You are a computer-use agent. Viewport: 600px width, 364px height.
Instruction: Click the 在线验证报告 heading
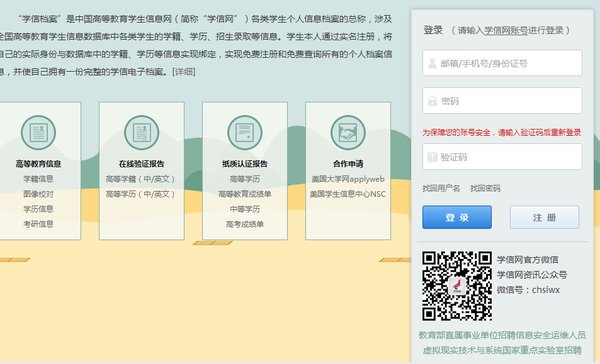pos(142,164)
